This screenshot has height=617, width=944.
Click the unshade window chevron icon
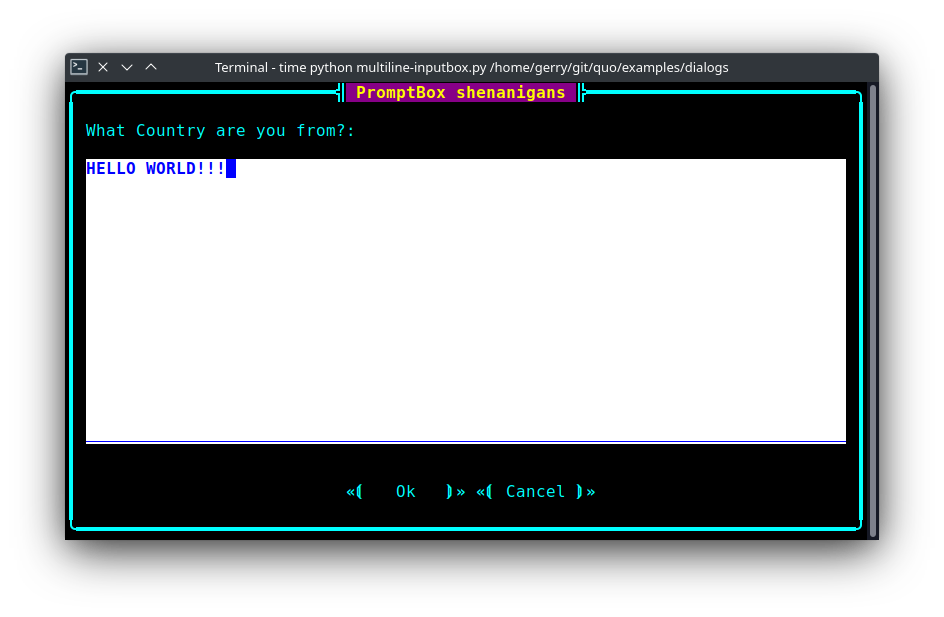click(x=151, y=67)
